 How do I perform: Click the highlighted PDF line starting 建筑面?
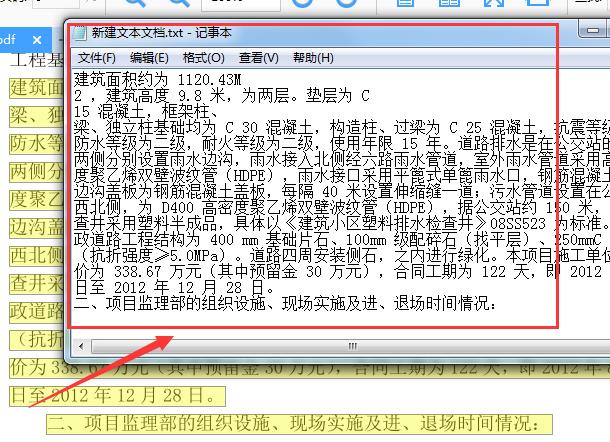tap(36, 88)
